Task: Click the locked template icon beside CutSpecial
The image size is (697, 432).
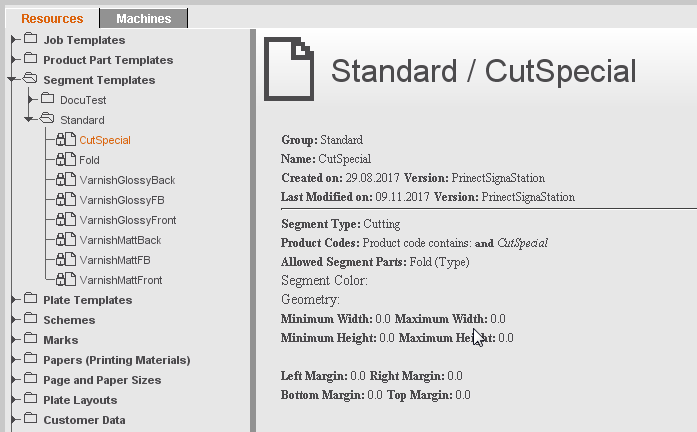Action: [66, 140]
